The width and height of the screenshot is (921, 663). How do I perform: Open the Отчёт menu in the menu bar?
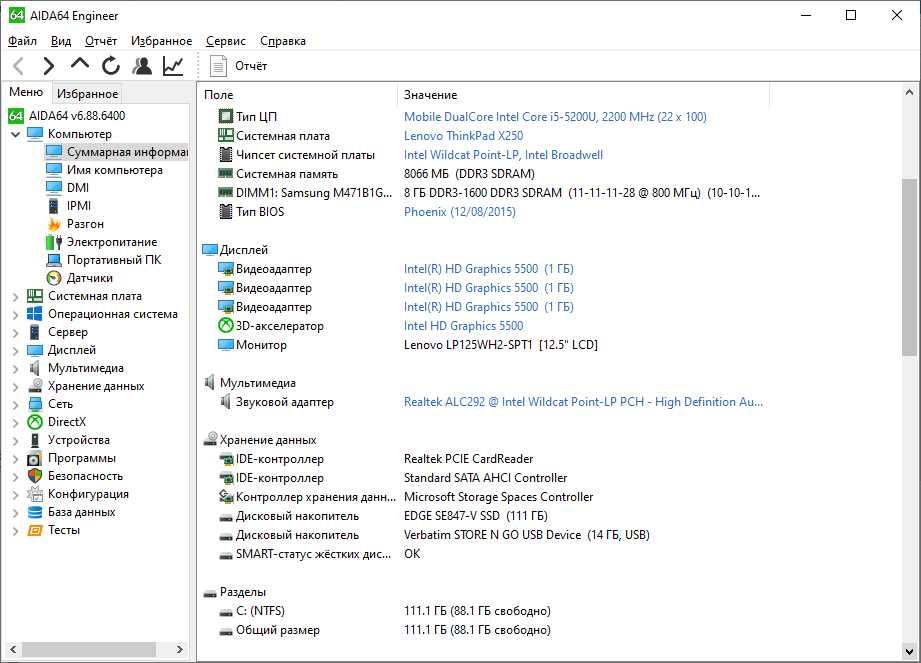[x=100, y=41]
